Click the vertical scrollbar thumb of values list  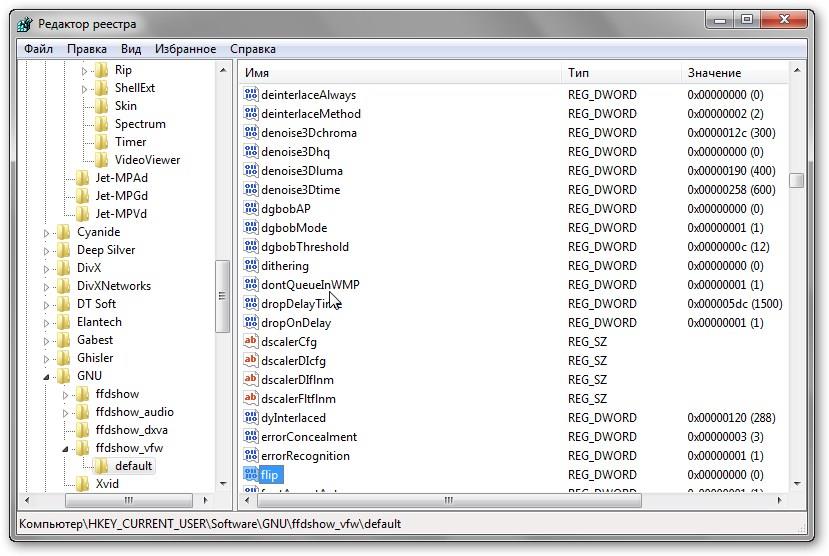coord(796,180)
